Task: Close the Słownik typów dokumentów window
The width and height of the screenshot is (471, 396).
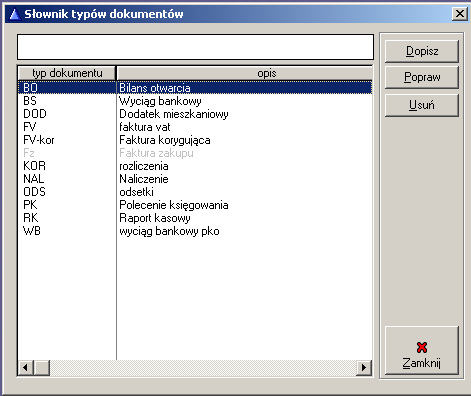Action: (460, 14)
